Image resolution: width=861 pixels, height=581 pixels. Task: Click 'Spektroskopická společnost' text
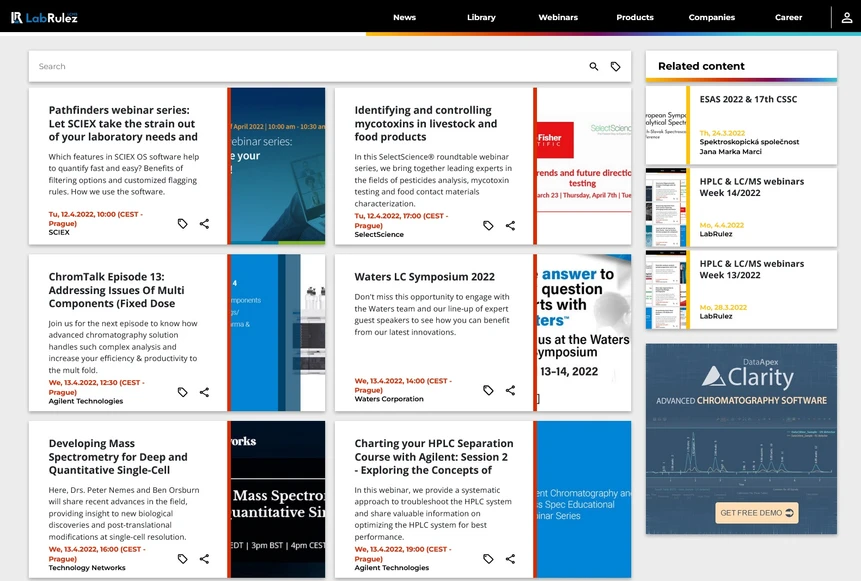[749, 142]
